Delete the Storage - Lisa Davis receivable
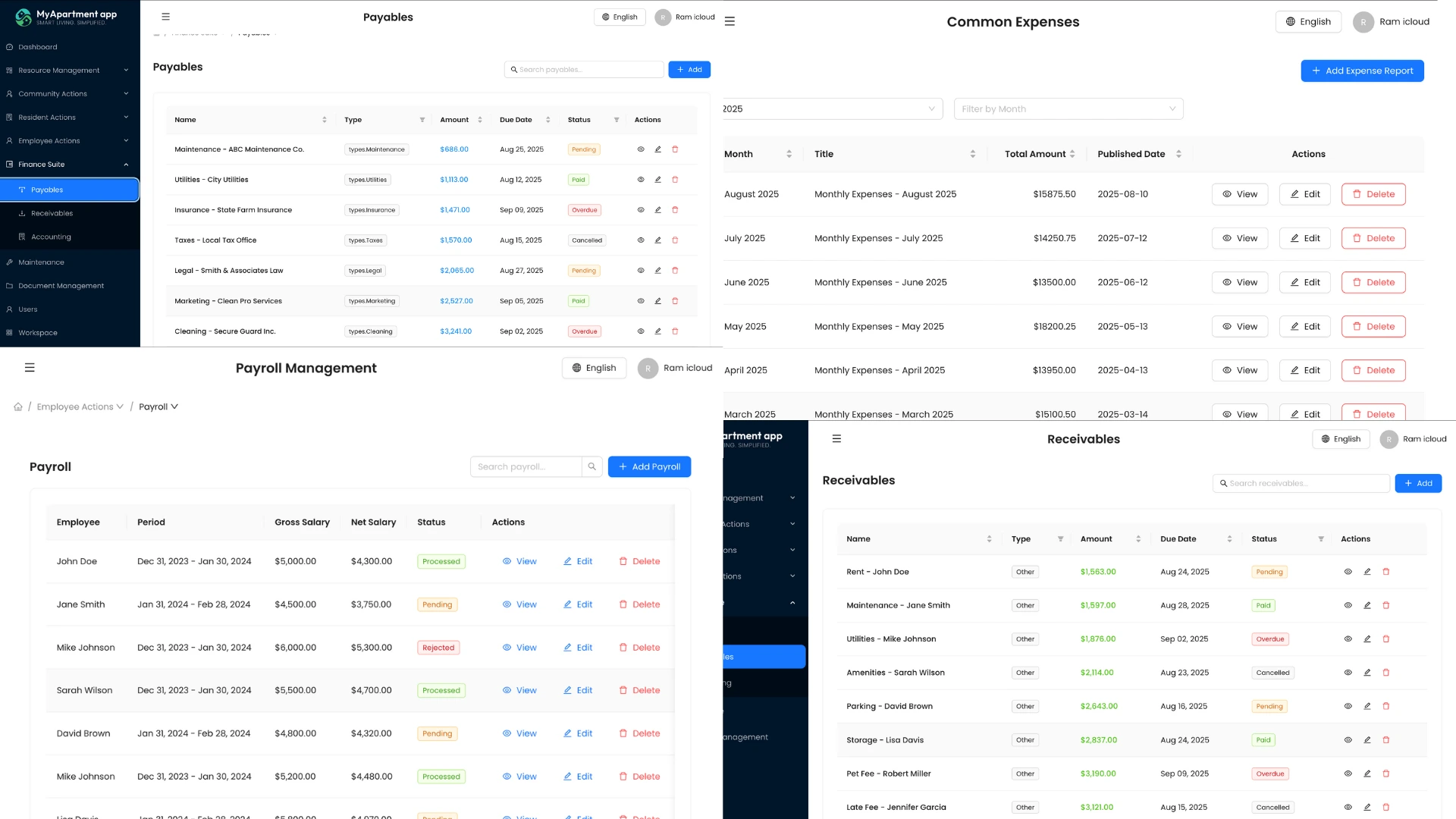Viewport: 1456px width, 819px height. pyautogui.click(x=1386, y=740)
